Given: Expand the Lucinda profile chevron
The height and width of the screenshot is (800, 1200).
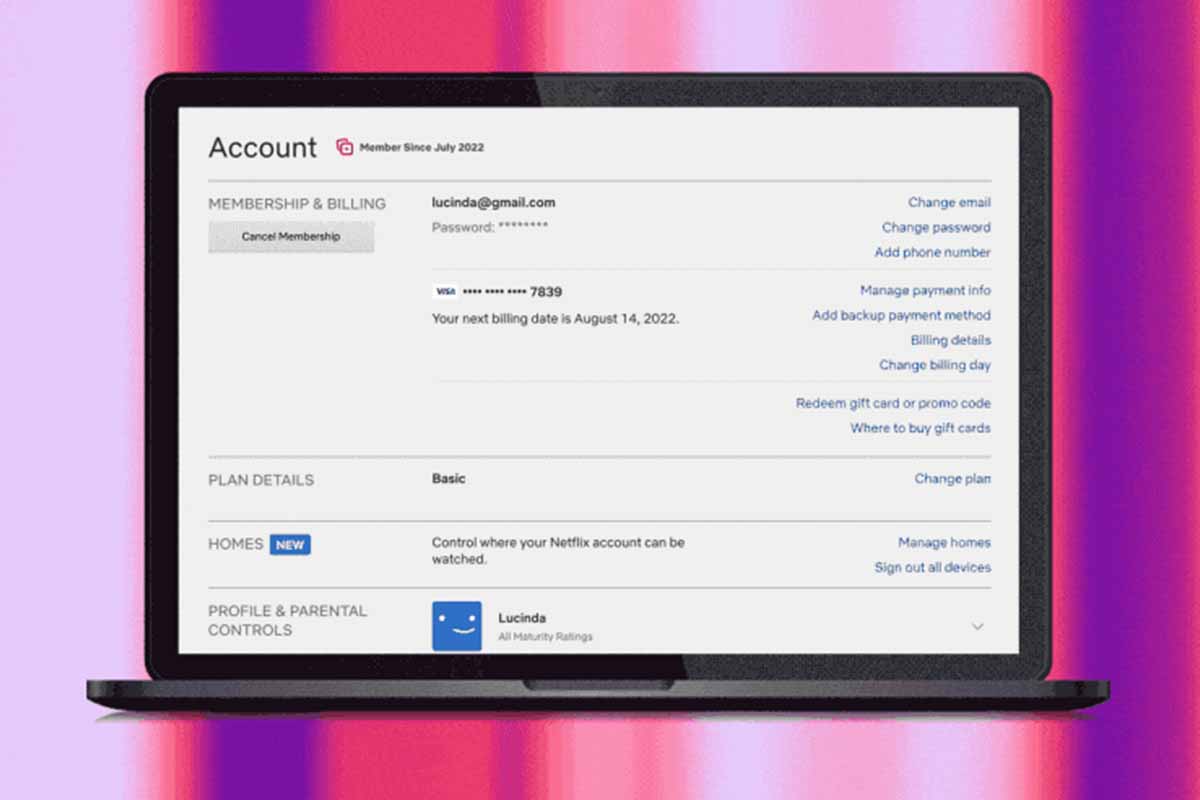Looking at the screenshot, I should pos(977,626).
